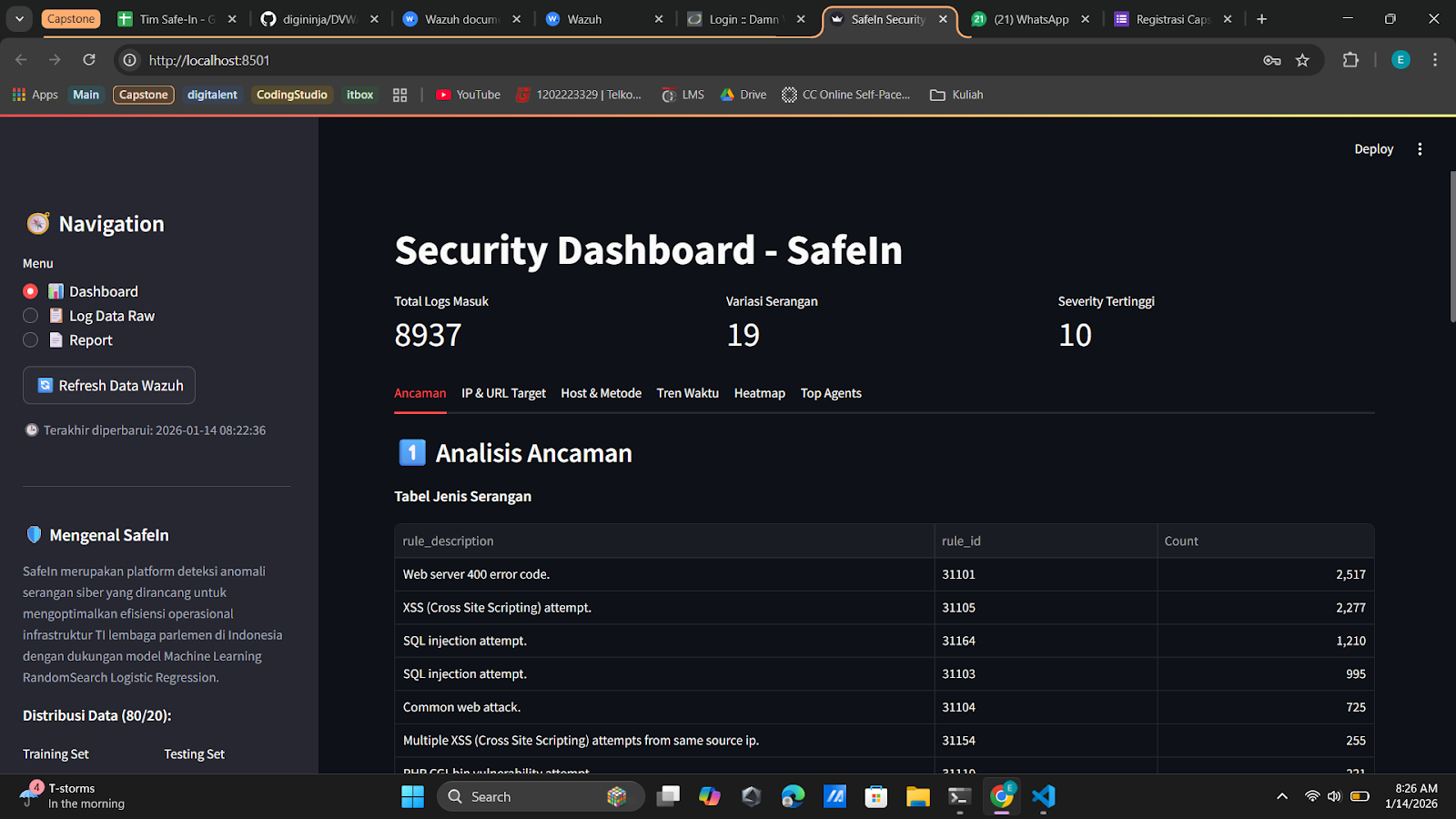Click the Refresh Data Wazuh button
This screenshot has width=1456, height=819.
pos(108,385)
